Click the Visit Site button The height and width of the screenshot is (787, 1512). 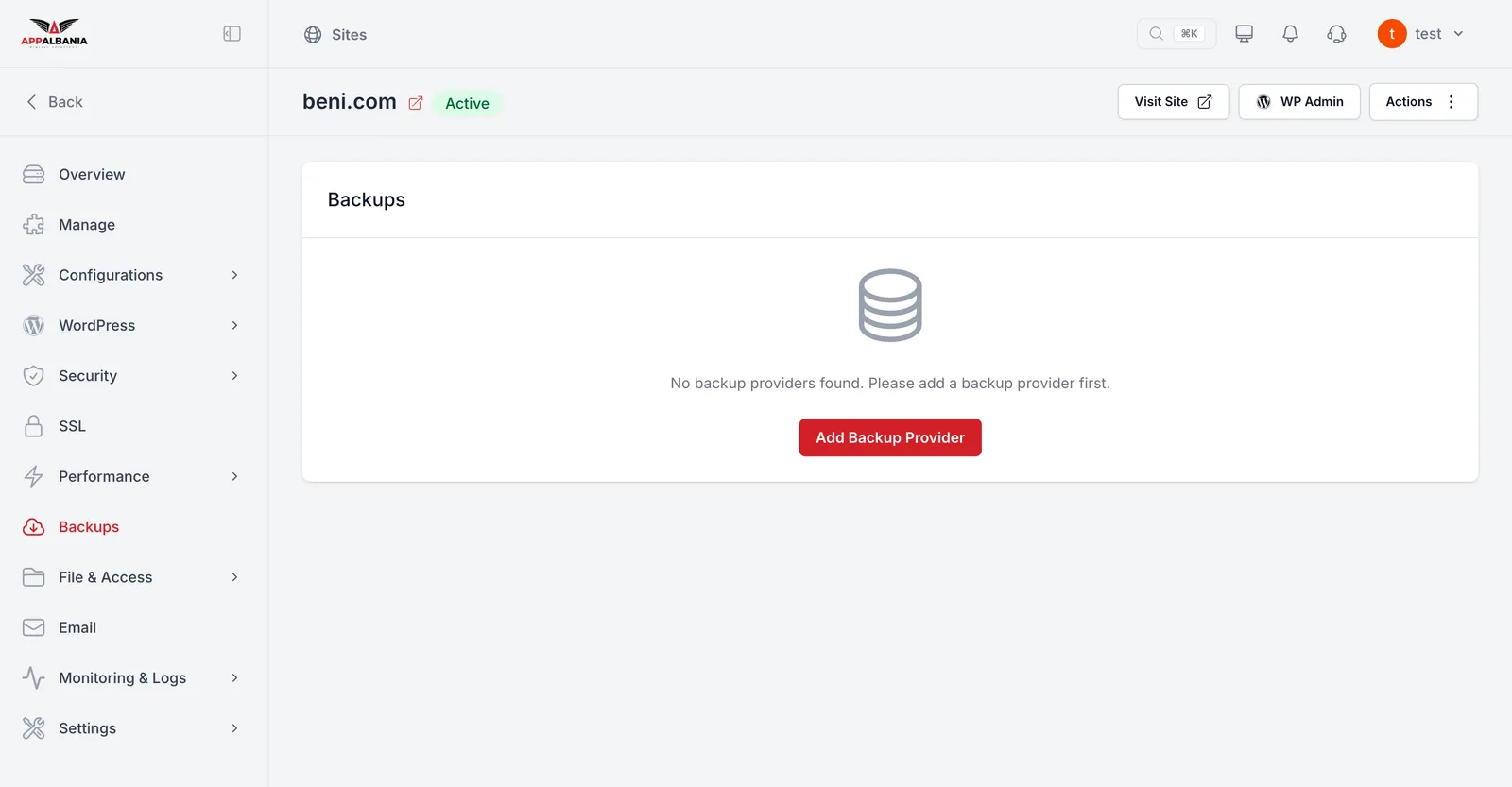(x=1174, y=102)
